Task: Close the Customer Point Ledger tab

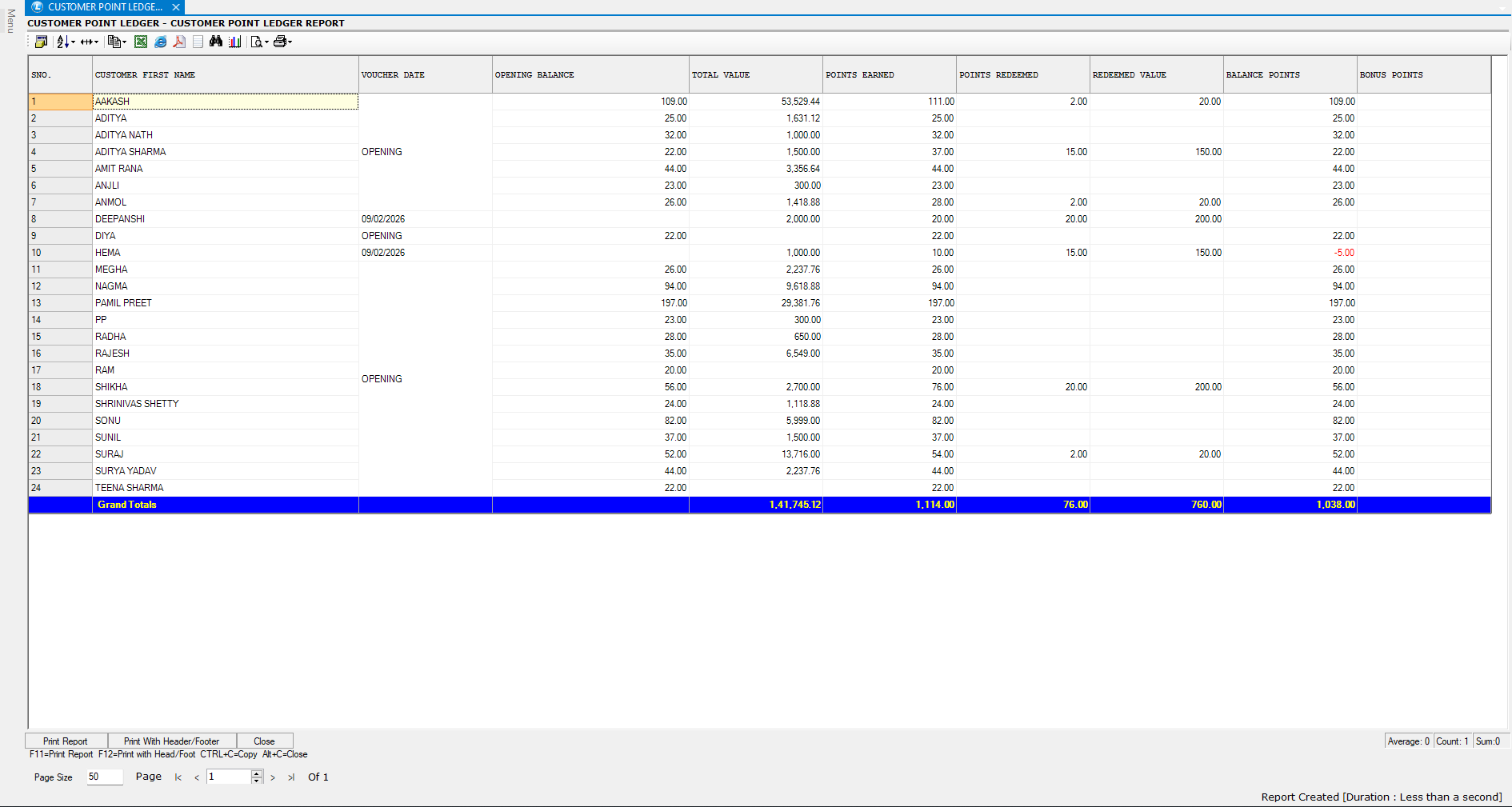Action: point(176,7)
